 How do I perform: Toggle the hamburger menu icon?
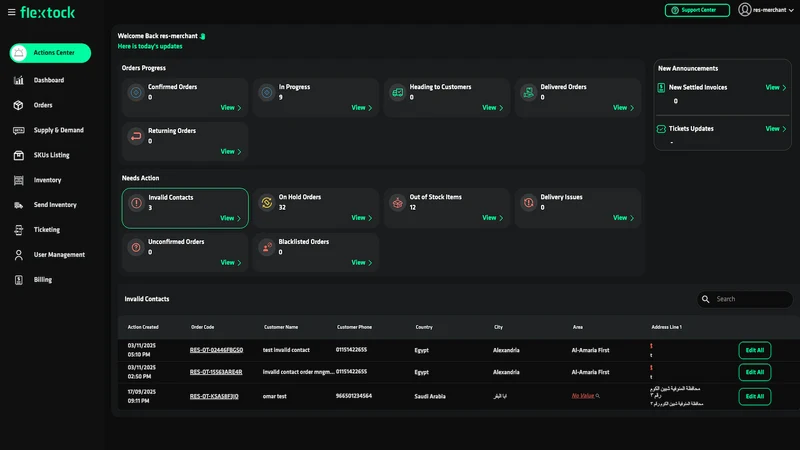coord(11,12)
